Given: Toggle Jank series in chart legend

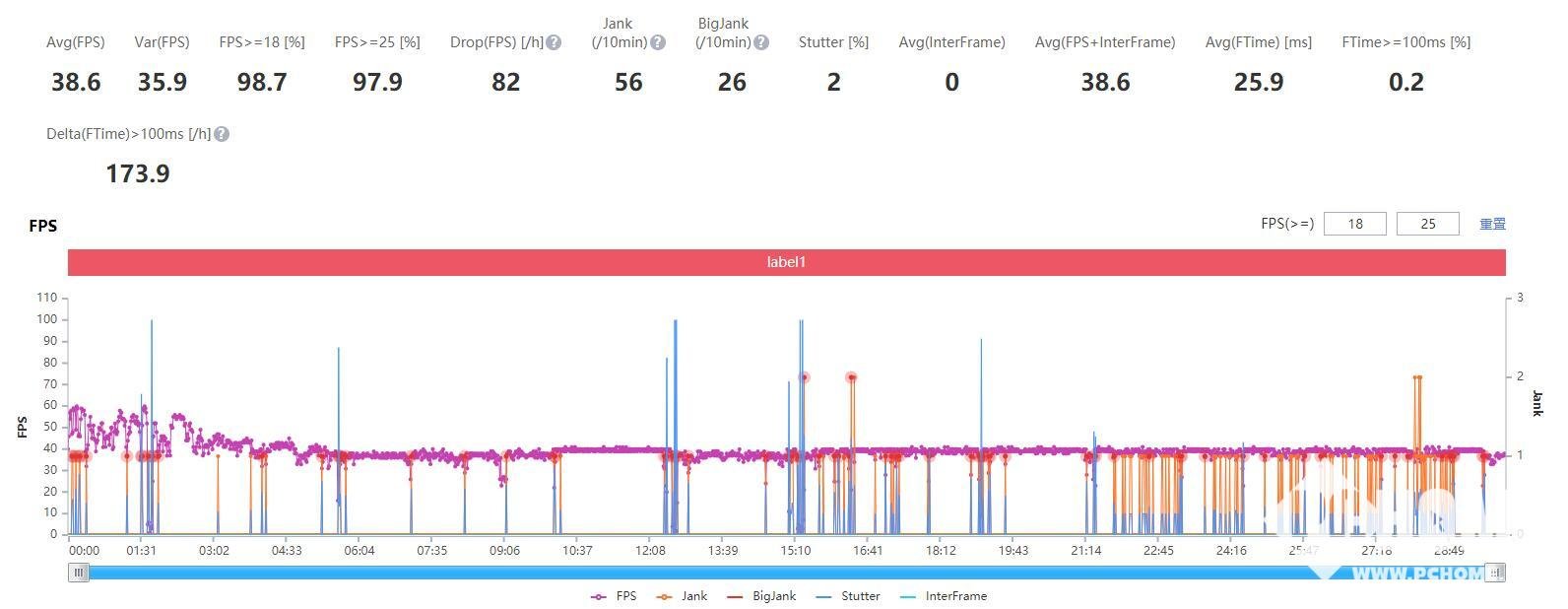Looking at the screenshot, I should (683, 596).
